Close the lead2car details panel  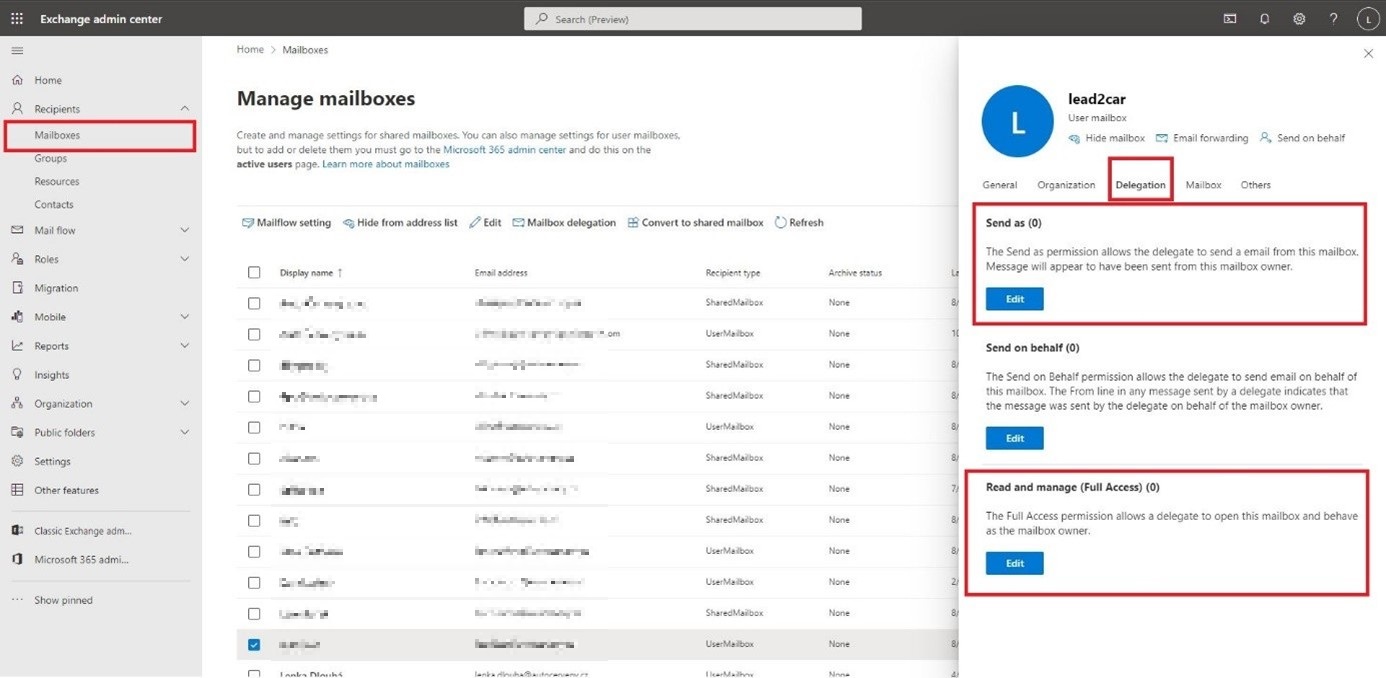(x=1368, y=54)
